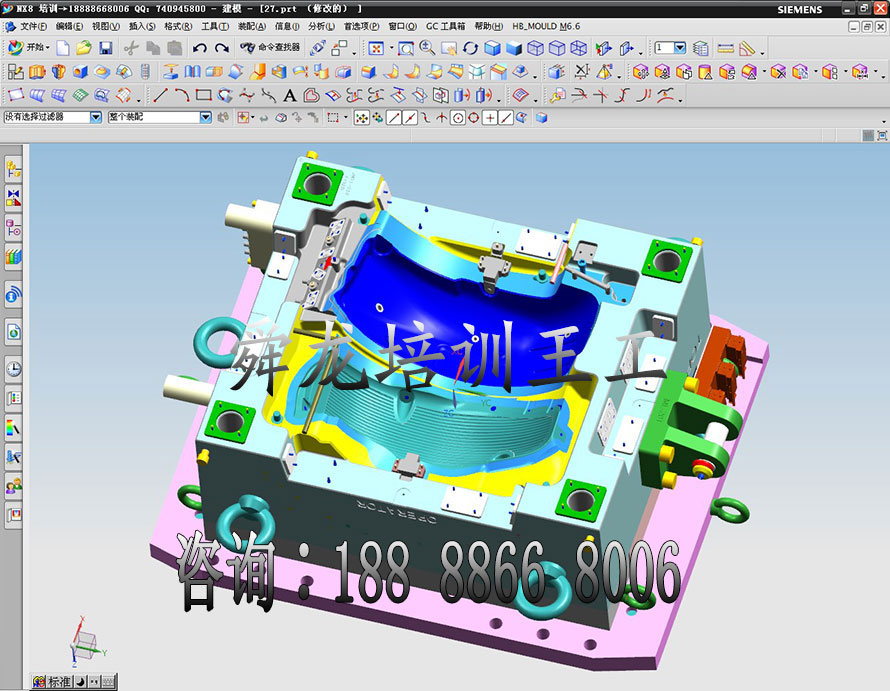Switch to shaded with edges display
Image resolution: width=890 pixels, height=691 pixels.
point(492,48)
